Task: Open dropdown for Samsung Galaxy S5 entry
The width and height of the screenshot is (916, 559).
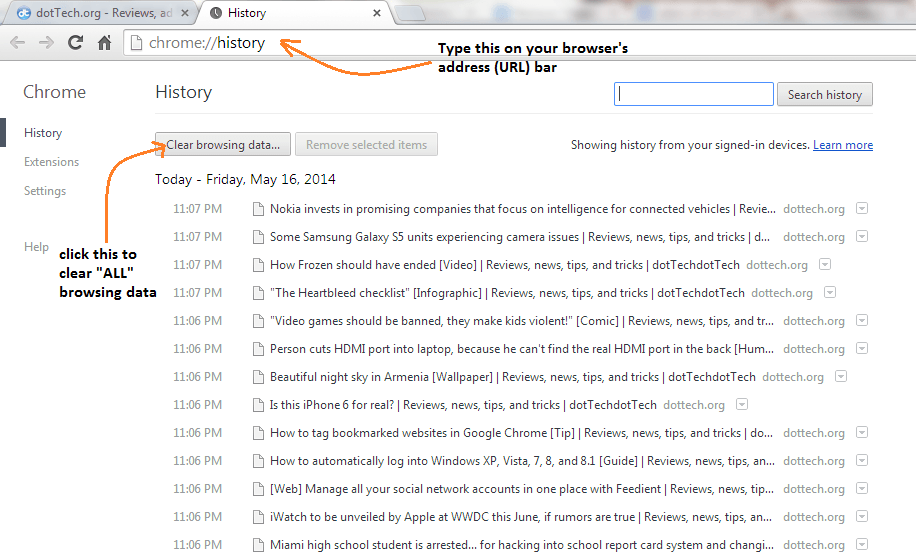Action: click(862, 236)
